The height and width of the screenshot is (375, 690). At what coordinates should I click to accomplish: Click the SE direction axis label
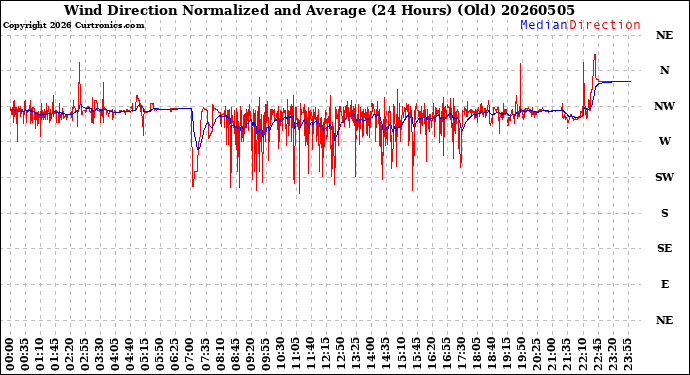[664, 249]
